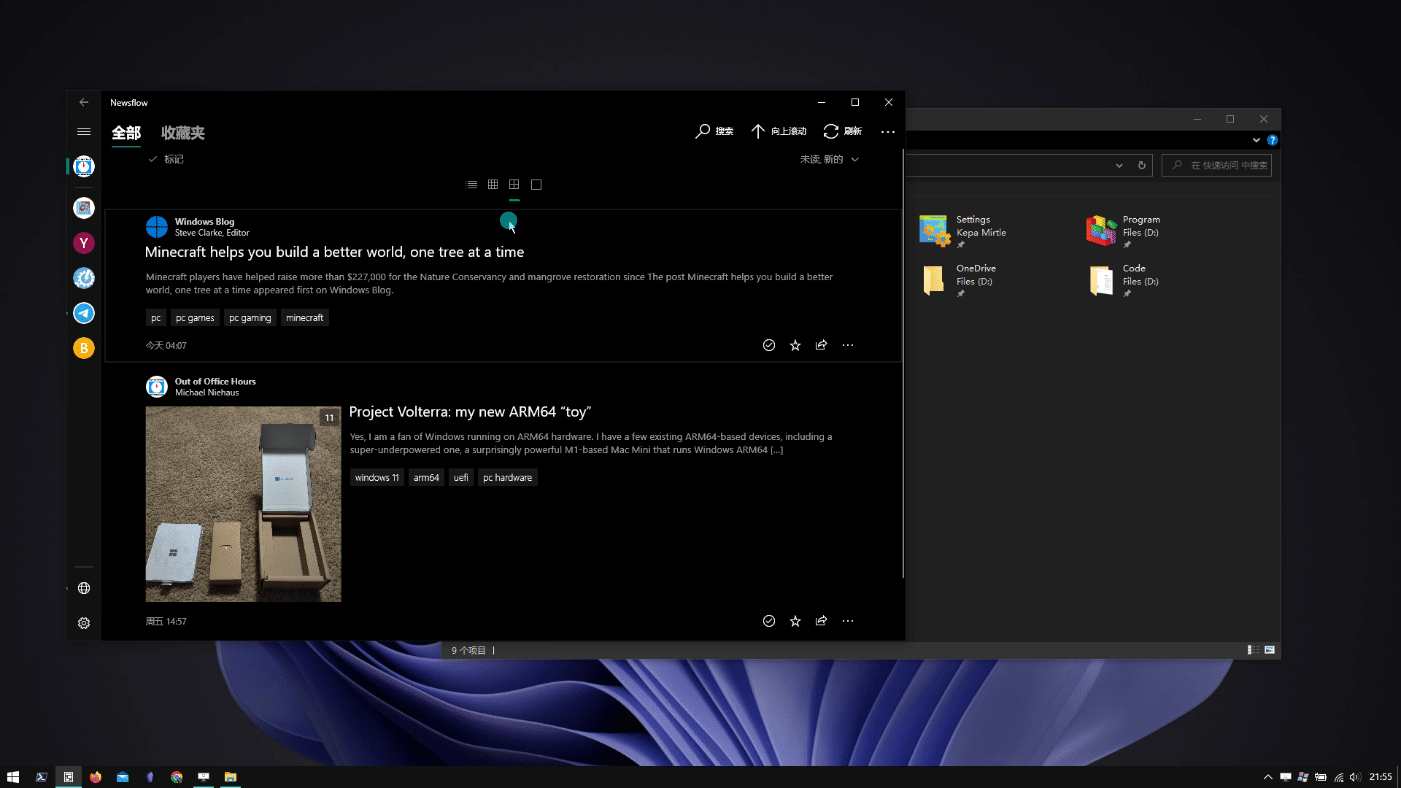Select the 'windows 11' tag
Viewport: 1401px width, 788px height.
coord(377,478)
